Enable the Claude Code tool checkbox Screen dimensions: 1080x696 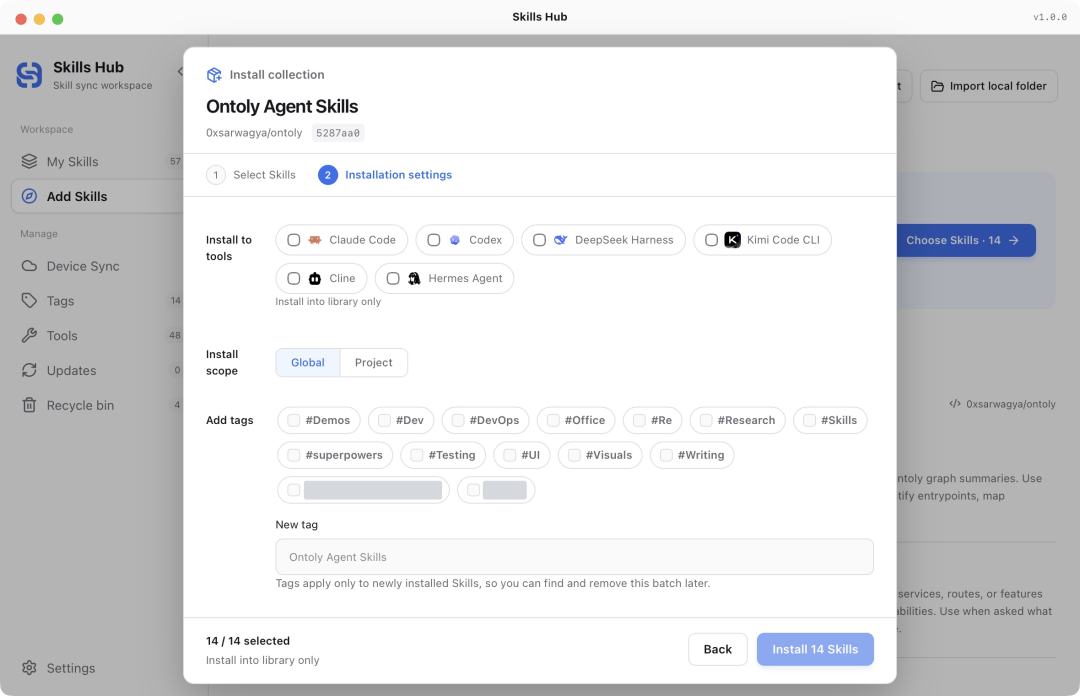(x=293, y=240)
